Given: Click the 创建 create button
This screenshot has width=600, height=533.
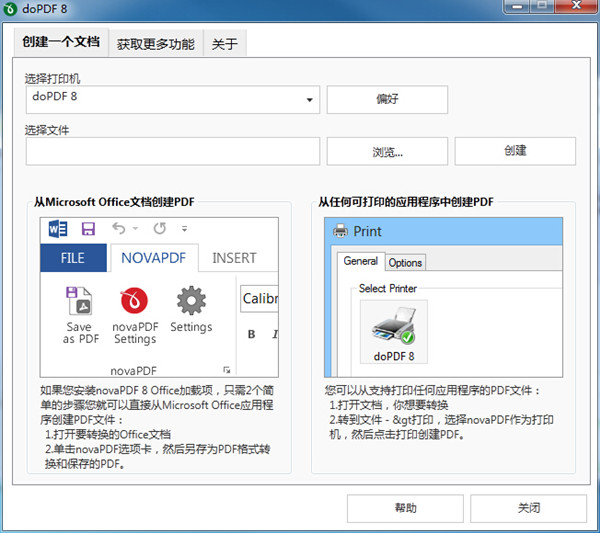Looking at the screenshot, I should click(x=515, y=151).
